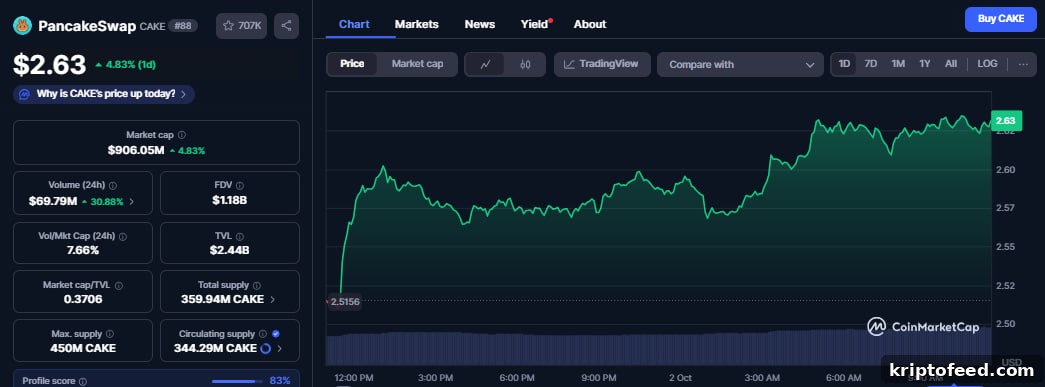
Task: Open the Chart tab
Action: (354, 24)
